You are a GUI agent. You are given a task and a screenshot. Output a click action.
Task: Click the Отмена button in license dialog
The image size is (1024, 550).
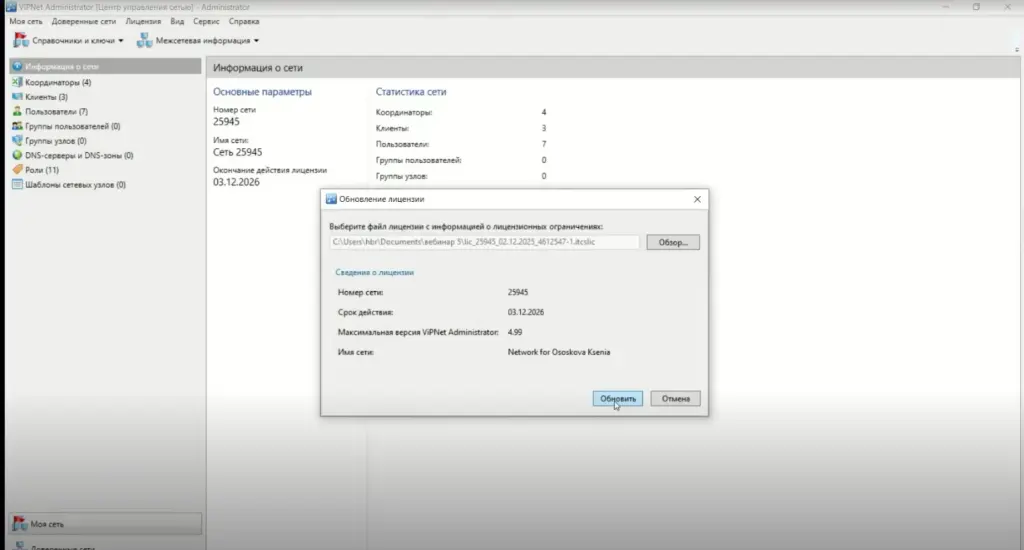(675, 398)
